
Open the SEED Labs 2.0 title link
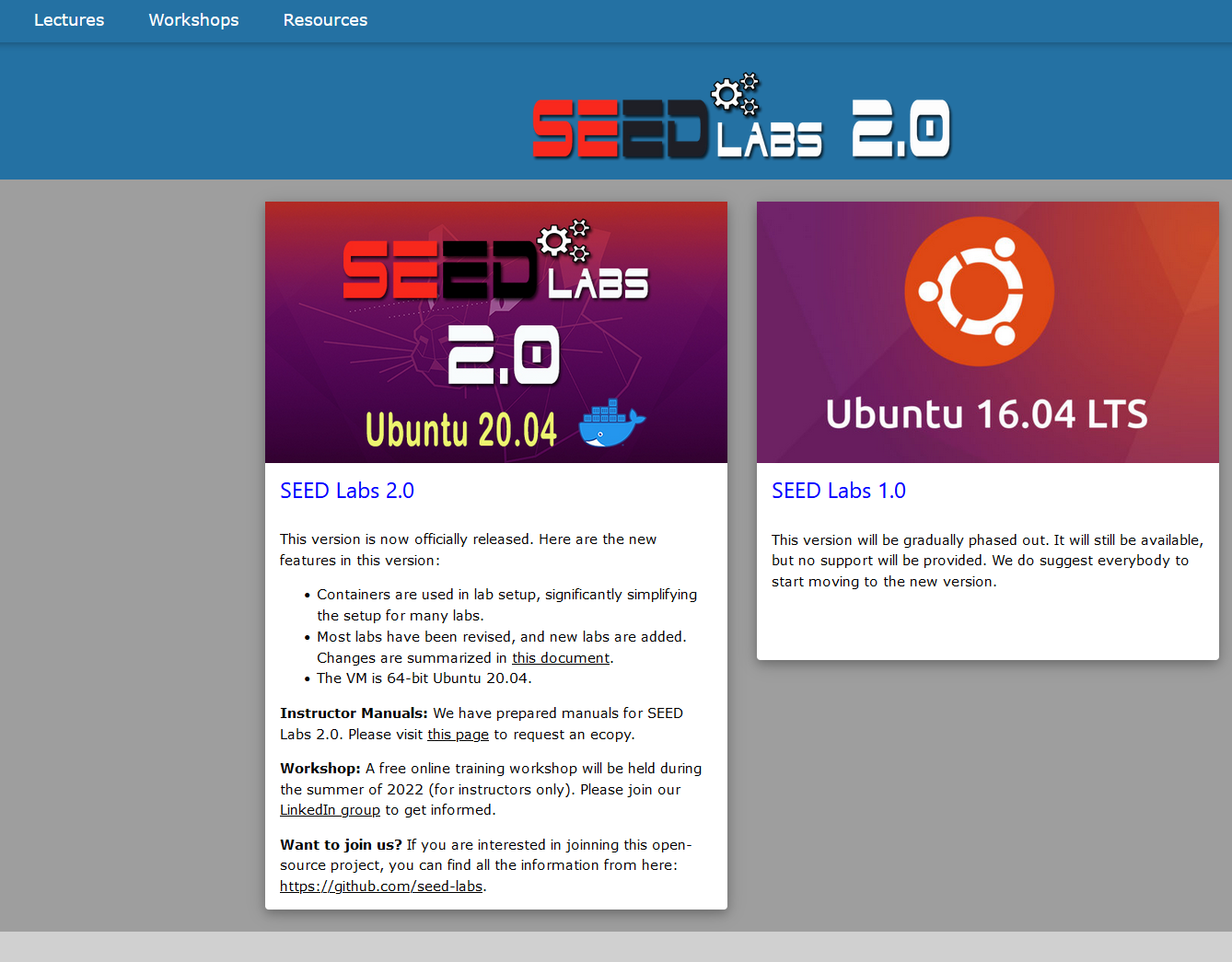pos(347,491)
